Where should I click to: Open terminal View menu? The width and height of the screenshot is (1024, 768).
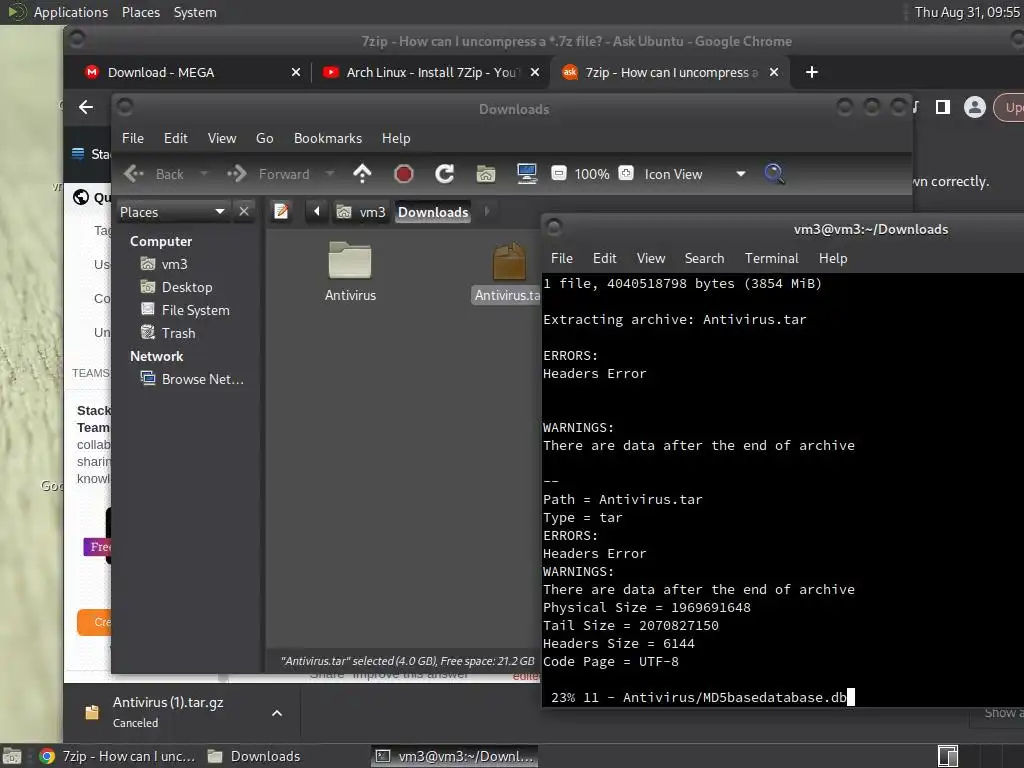(651, 258)
